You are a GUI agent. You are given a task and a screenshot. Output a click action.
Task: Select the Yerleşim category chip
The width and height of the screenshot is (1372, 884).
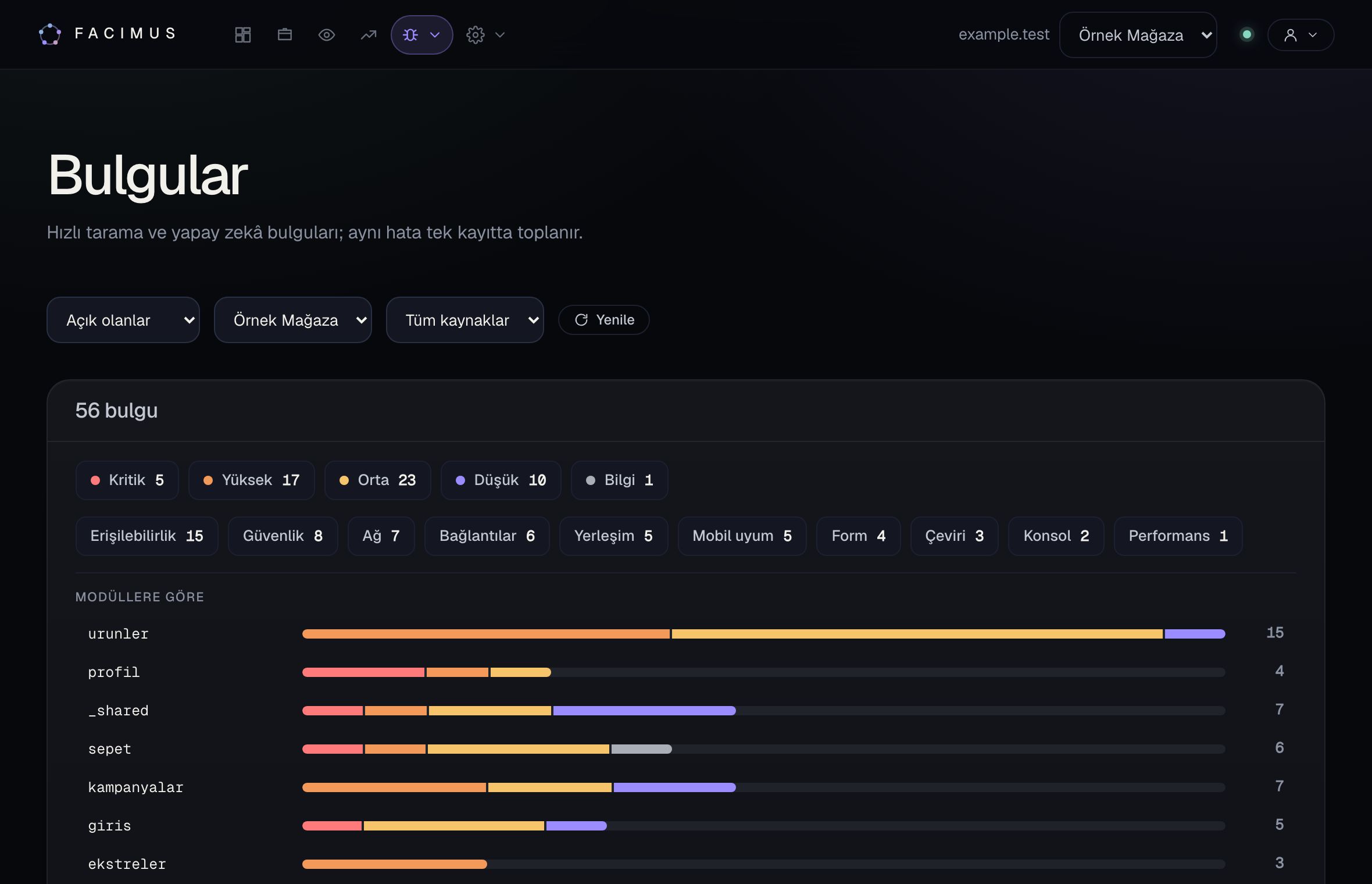tap(614, 536)
